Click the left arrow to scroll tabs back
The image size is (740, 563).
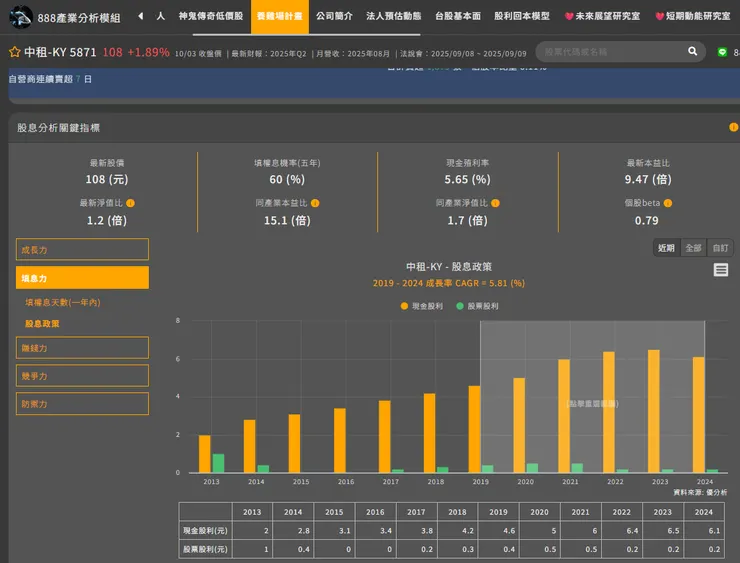[141, 16]
